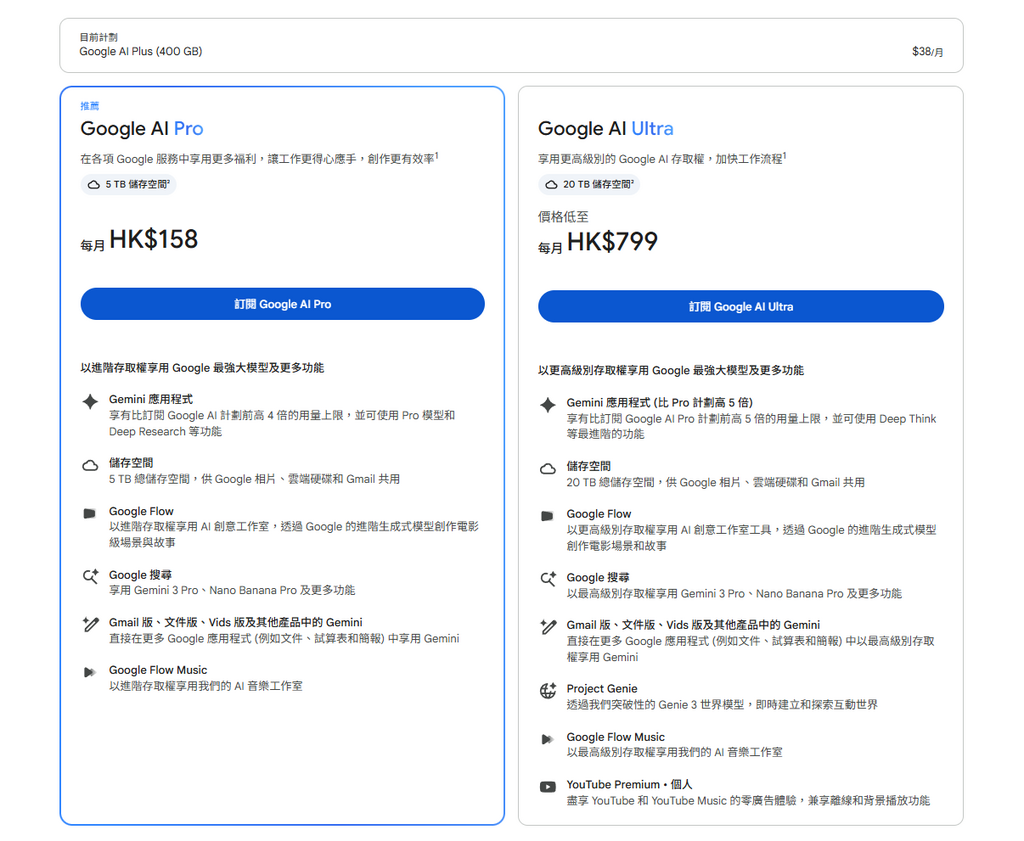Click the Project Genie globe icon
Screen dimensions: 1024x841
pyautogui.click(x=548, y=690)
